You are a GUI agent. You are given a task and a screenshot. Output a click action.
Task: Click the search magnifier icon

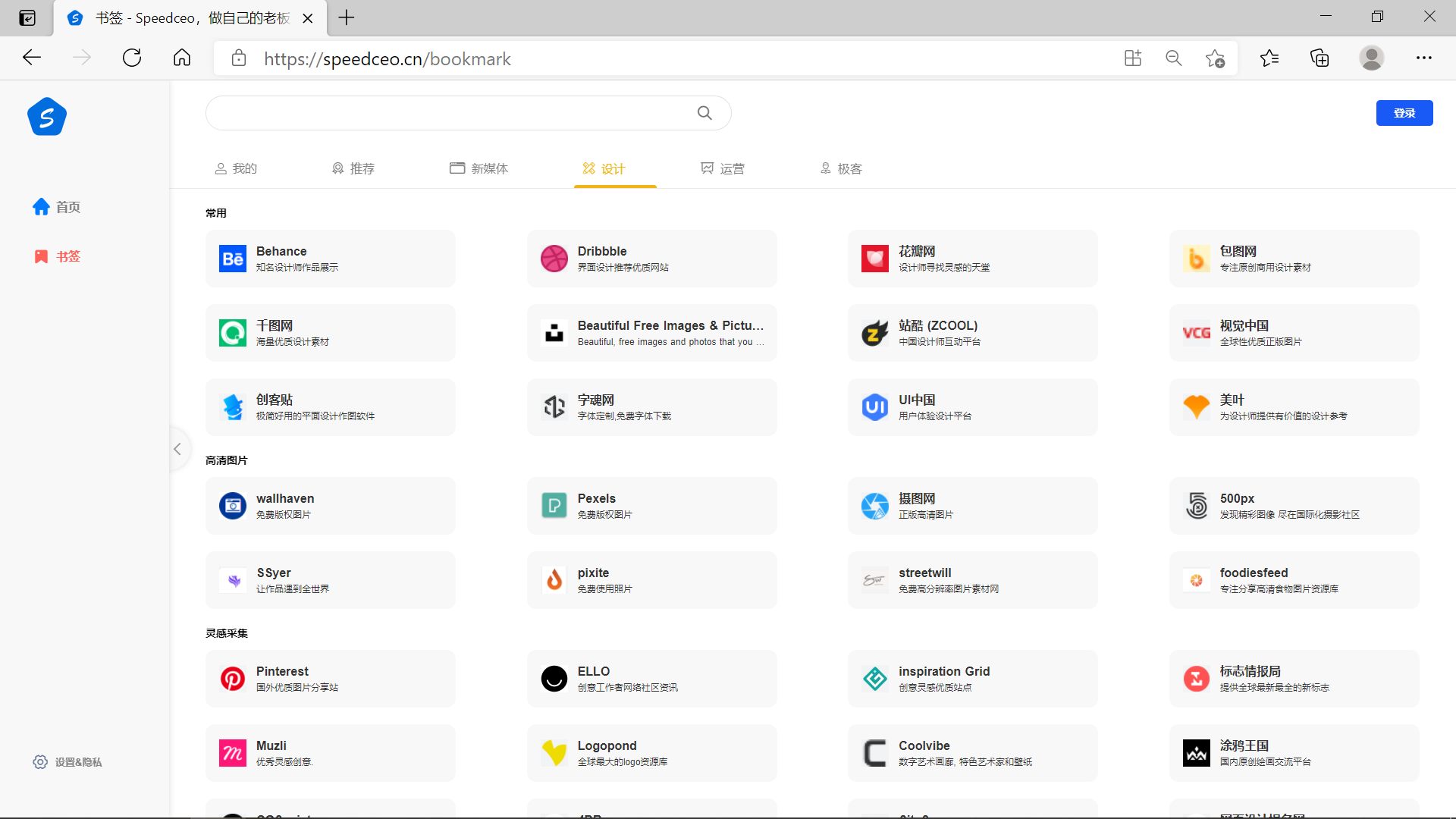[704, 113]
